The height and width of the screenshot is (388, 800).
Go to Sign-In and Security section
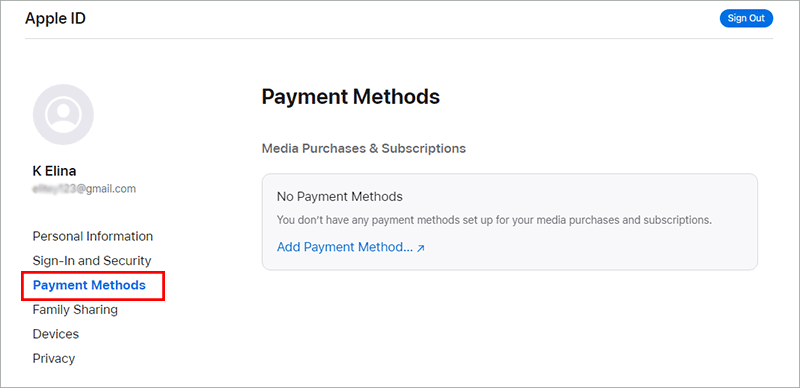tap(92, 261)
